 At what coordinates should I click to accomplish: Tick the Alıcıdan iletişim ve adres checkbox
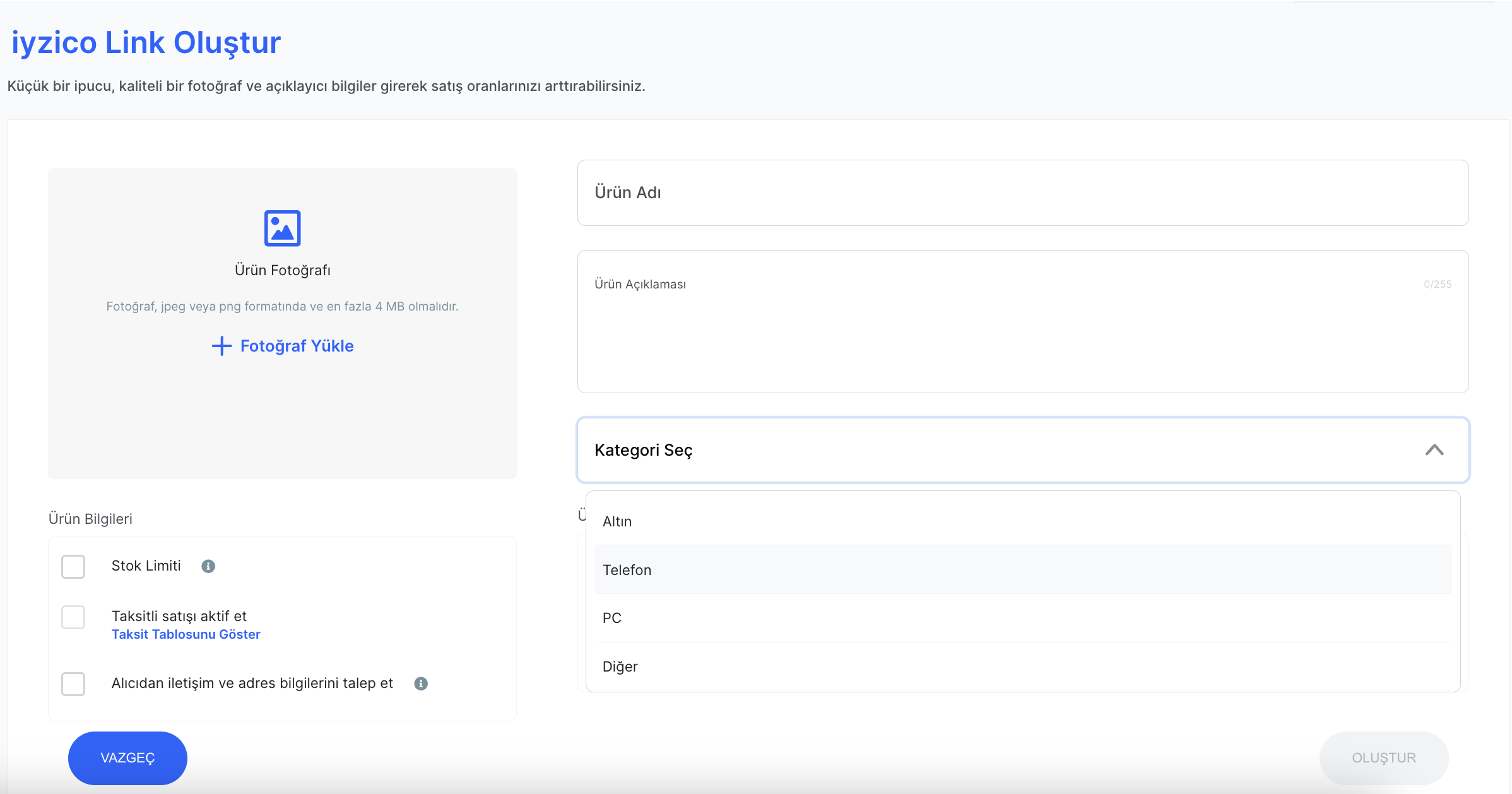pyautogui.click(x=73, y=684)
